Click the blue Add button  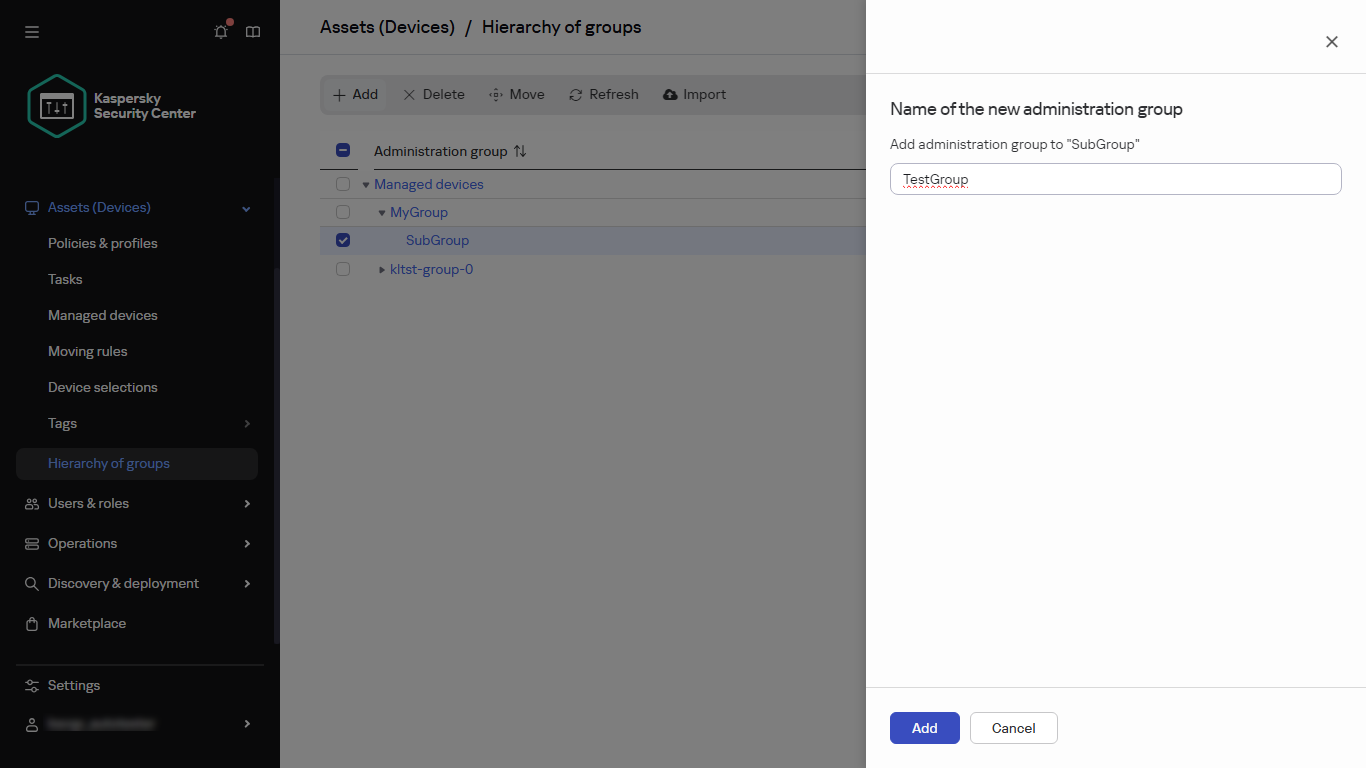click(x=924, y=728)
